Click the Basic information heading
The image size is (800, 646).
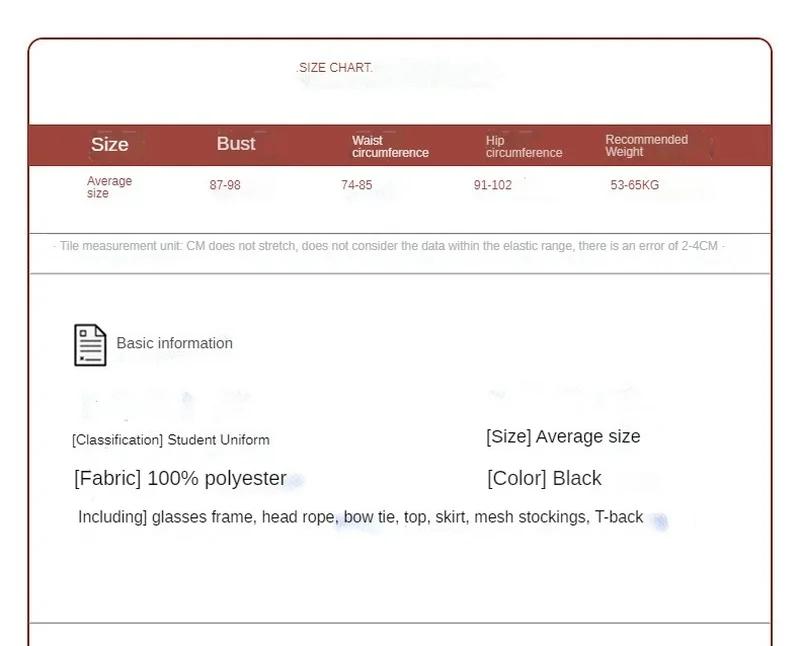click(174, 343)
